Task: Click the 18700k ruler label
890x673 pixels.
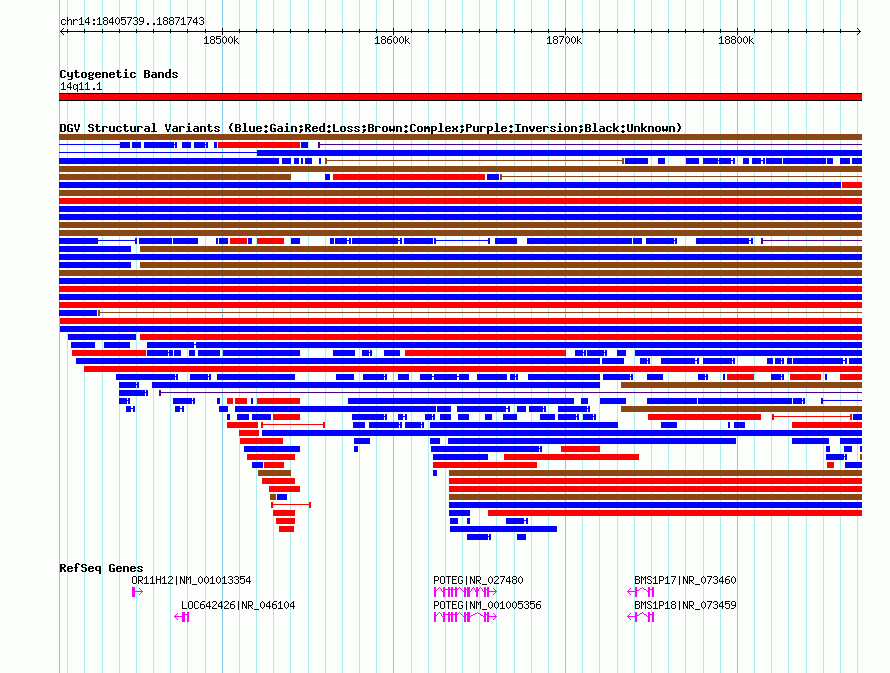Action: point(564,40)
